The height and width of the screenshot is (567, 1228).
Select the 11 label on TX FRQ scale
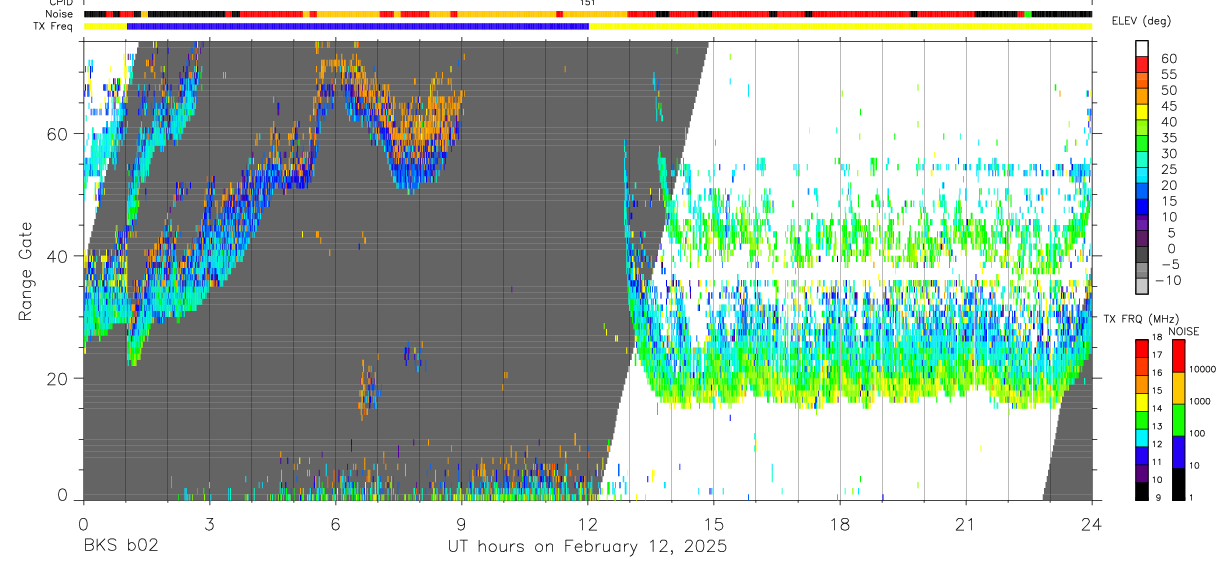point(1157,462)
